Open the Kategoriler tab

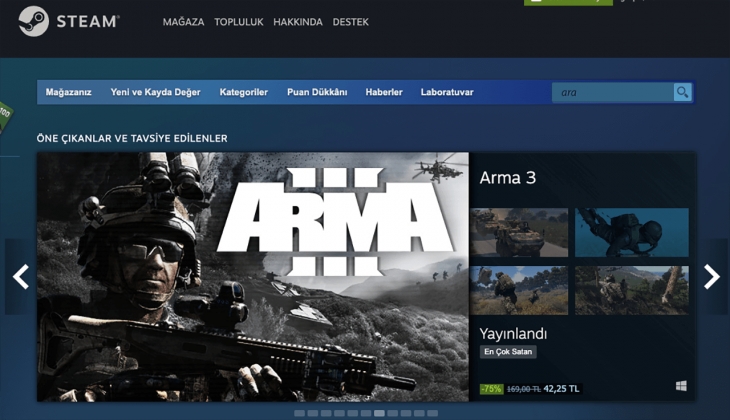point(243,92)
